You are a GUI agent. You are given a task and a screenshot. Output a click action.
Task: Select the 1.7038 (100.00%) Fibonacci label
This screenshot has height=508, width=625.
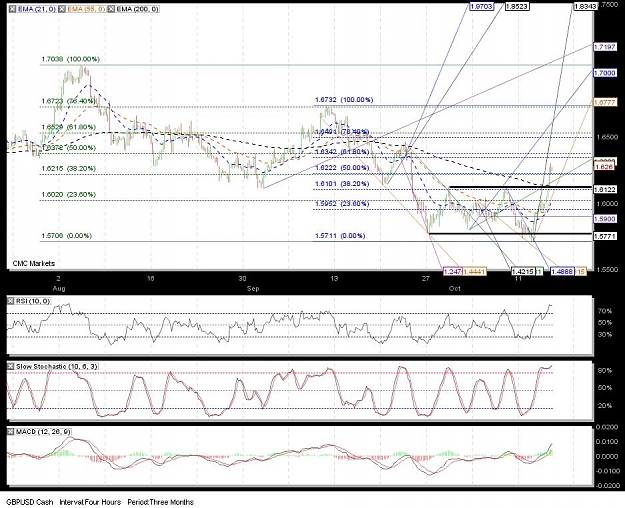(71, 59)
